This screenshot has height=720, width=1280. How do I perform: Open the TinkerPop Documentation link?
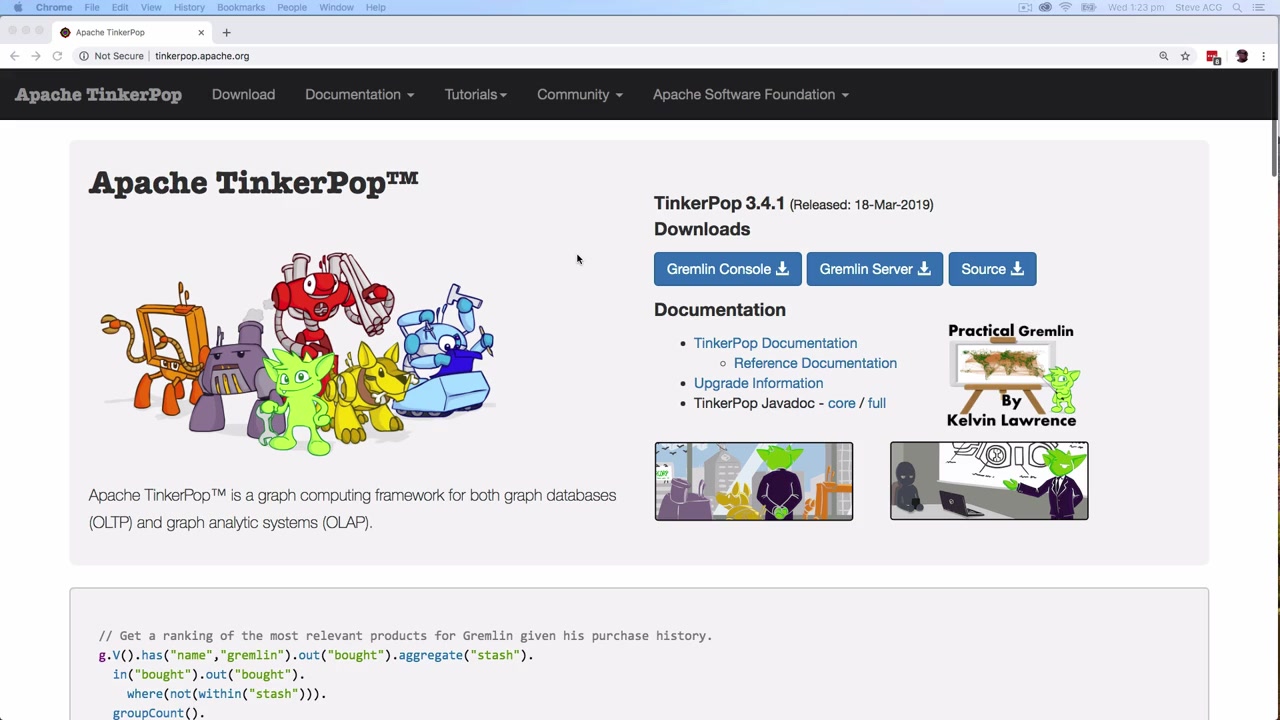point(775,343)
